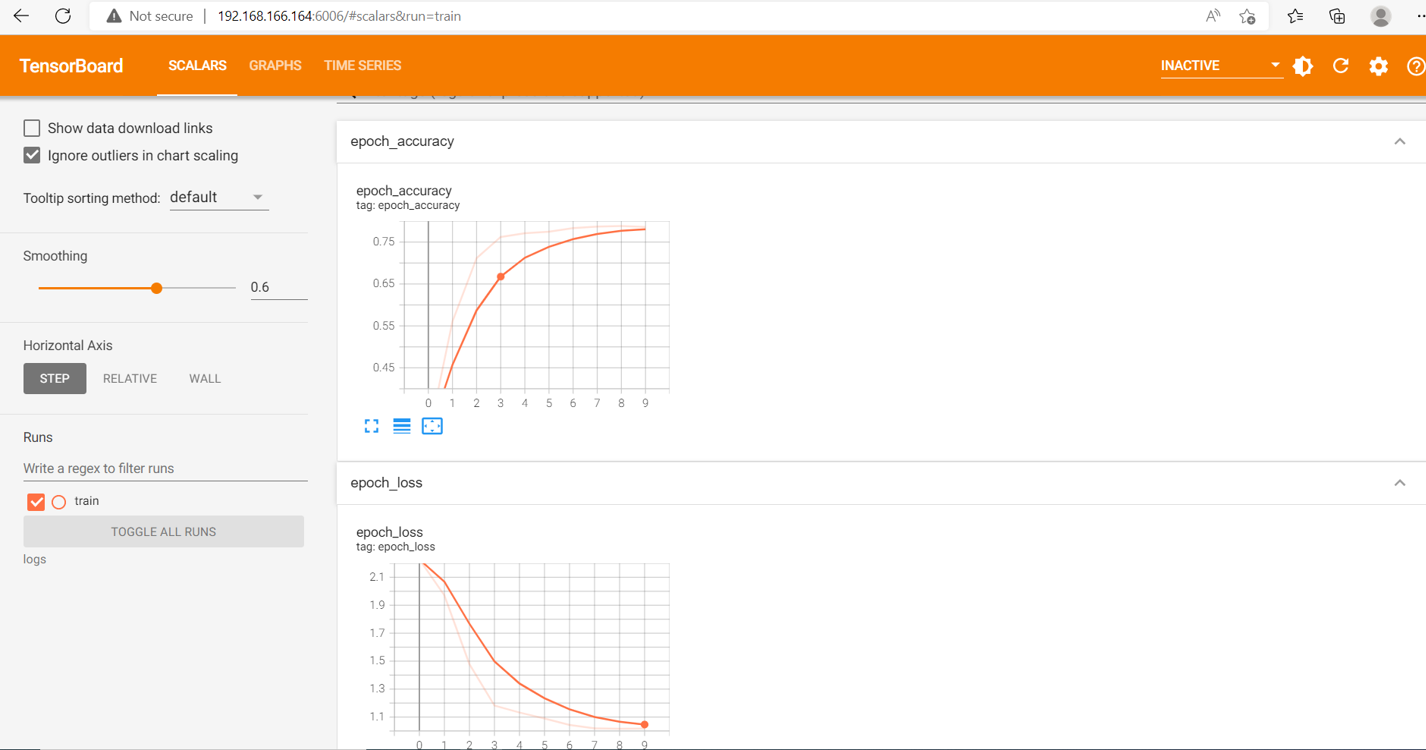The image size is (1426, 750).
Task: Toggle y-axis log scale on epoch_accuracy chart
Action: pyautogui.click(x=401, y=425)
